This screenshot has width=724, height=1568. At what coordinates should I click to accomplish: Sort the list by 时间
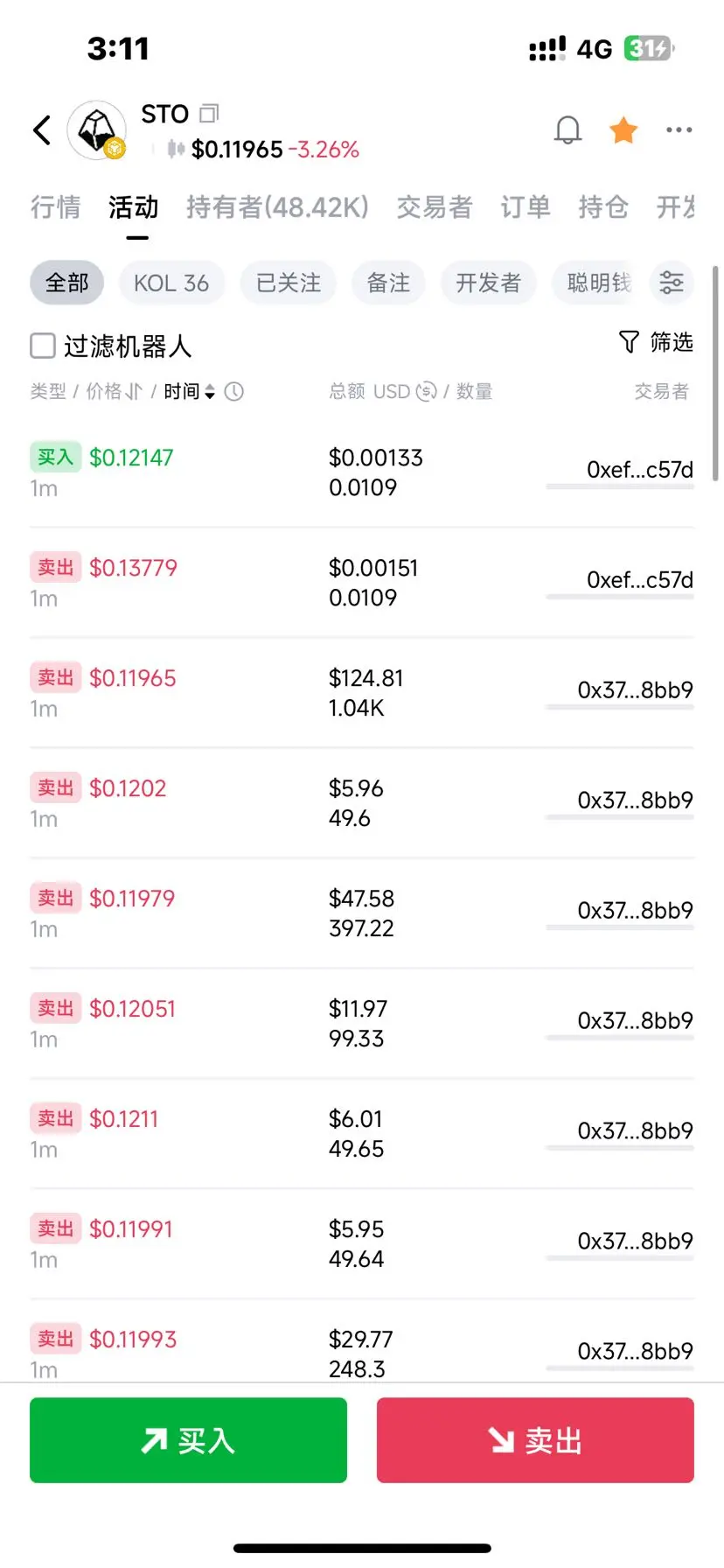[190, 391]
